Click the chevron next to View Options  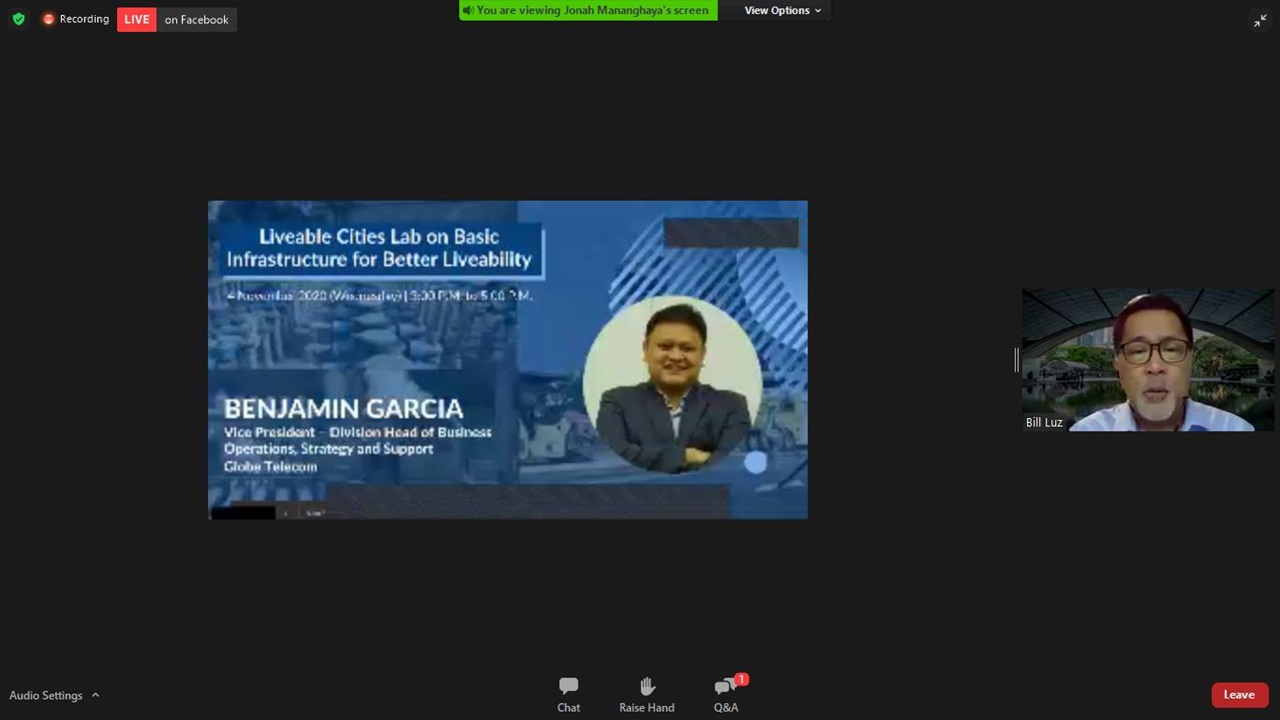click(x=818, y=11)
